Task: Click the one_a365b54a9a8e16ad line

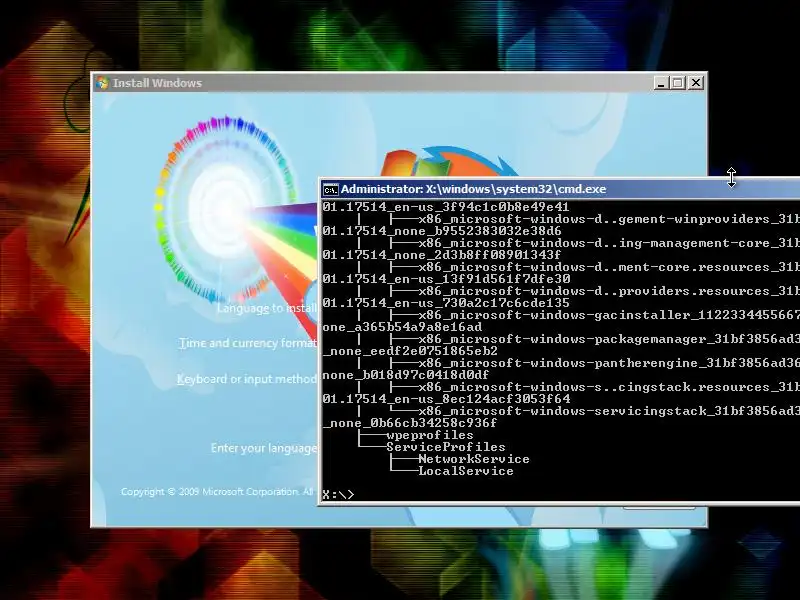Action: coord(402,327)
